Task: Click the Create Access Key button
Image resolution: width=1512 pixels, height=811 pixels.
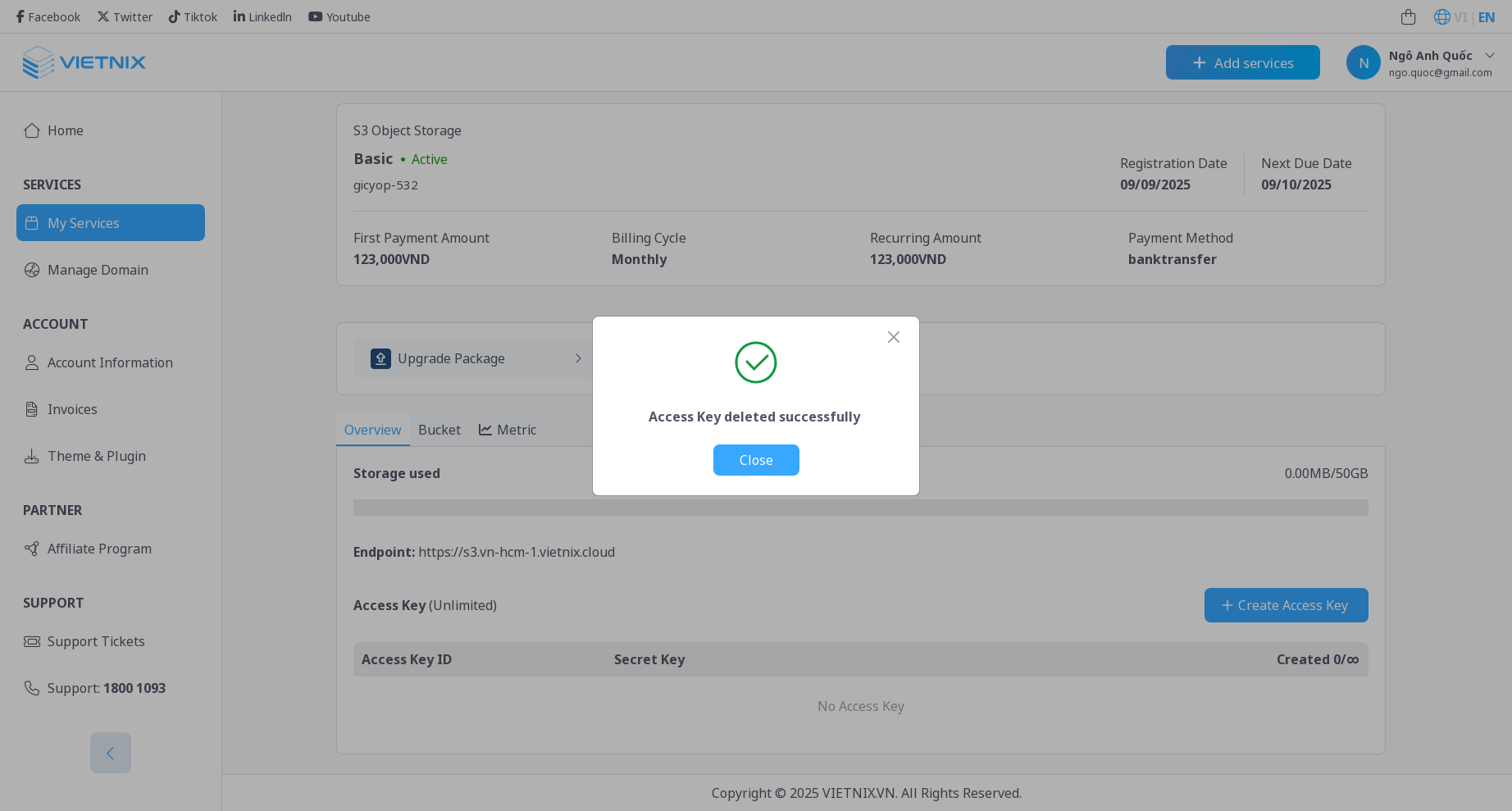Action: pos(1286,605)
